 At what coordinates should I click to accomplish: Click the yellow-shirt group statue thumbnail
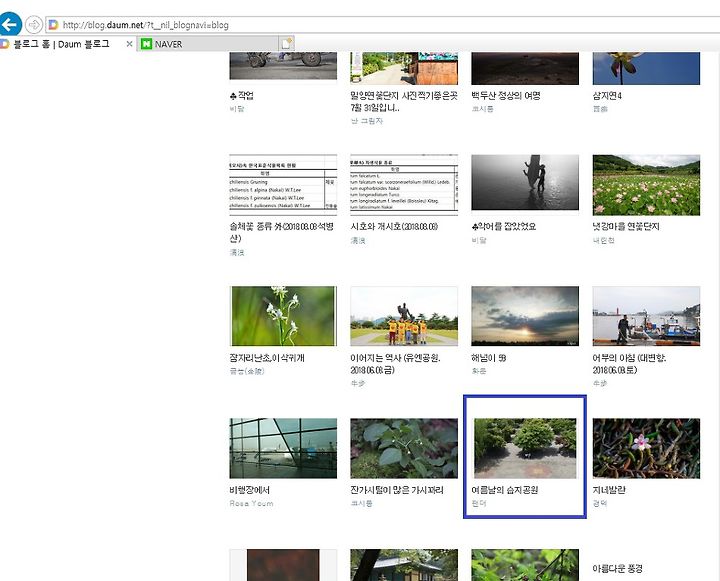[404, 316]
